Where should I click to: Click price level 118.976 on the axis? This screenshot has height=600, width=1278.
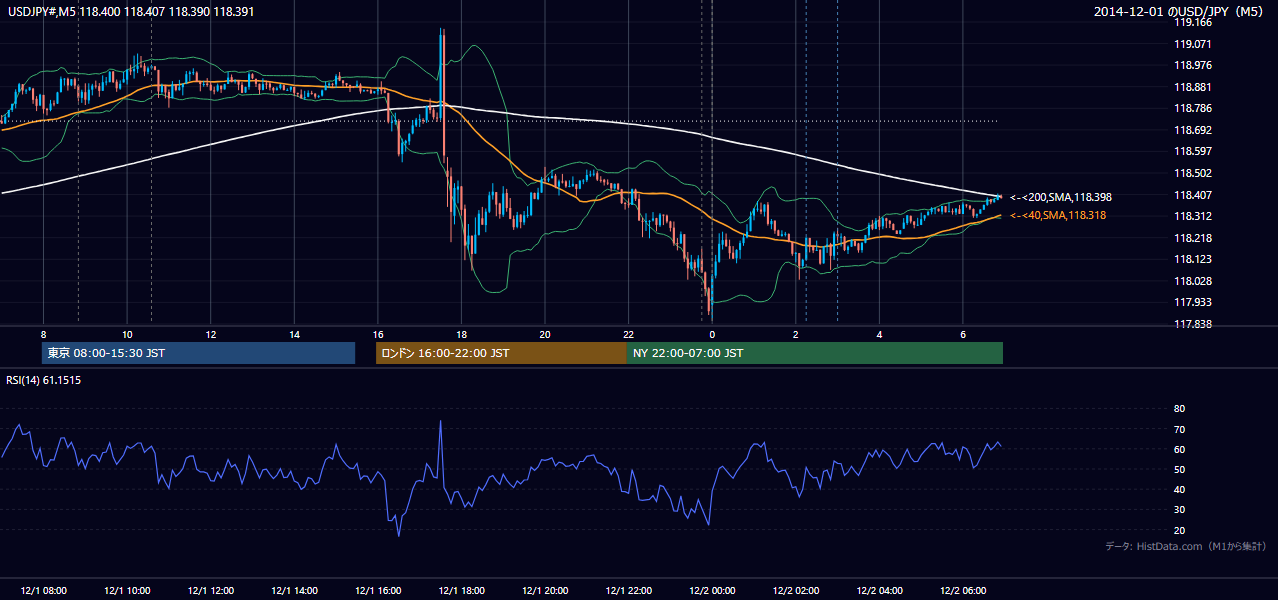pos(1192,65)
